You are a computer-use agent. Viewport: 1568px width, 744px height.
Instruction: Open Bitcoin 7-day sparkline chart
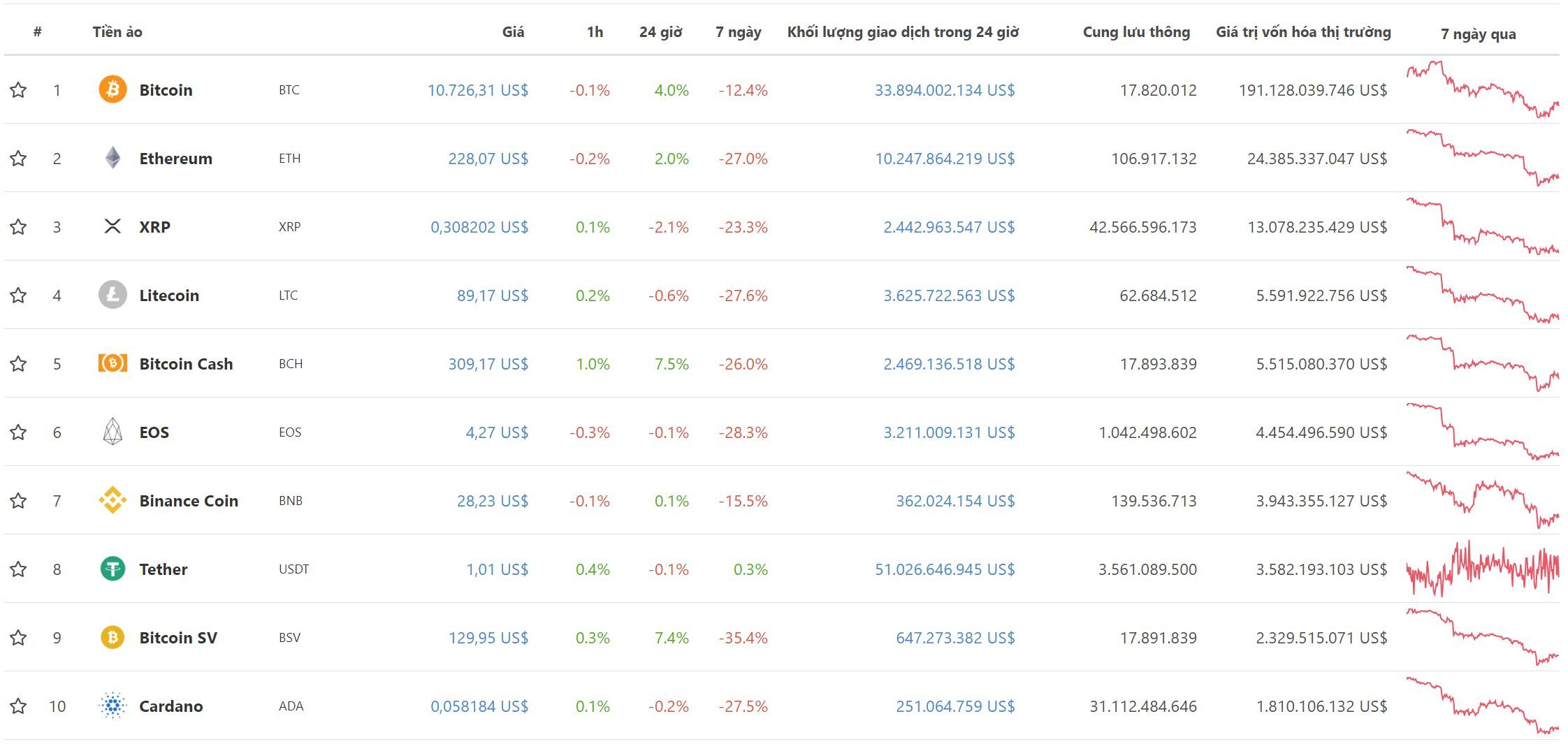tap(1482, 89)
